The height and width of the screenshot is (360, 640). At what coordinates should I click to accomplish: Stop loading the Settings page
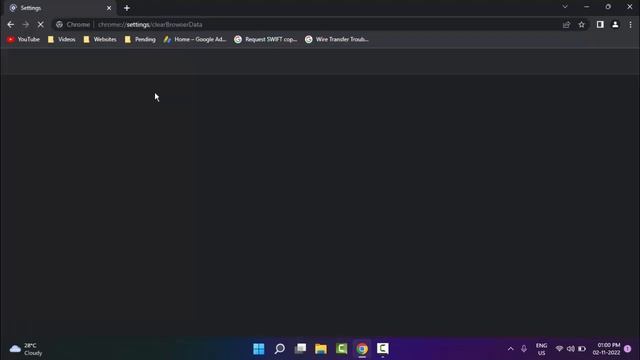40,24
